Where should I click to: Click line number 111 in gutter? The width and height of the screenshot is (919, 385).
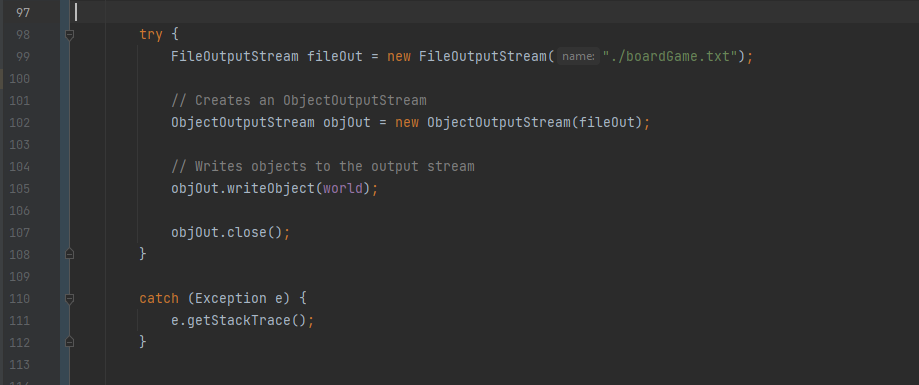(20, 321)
